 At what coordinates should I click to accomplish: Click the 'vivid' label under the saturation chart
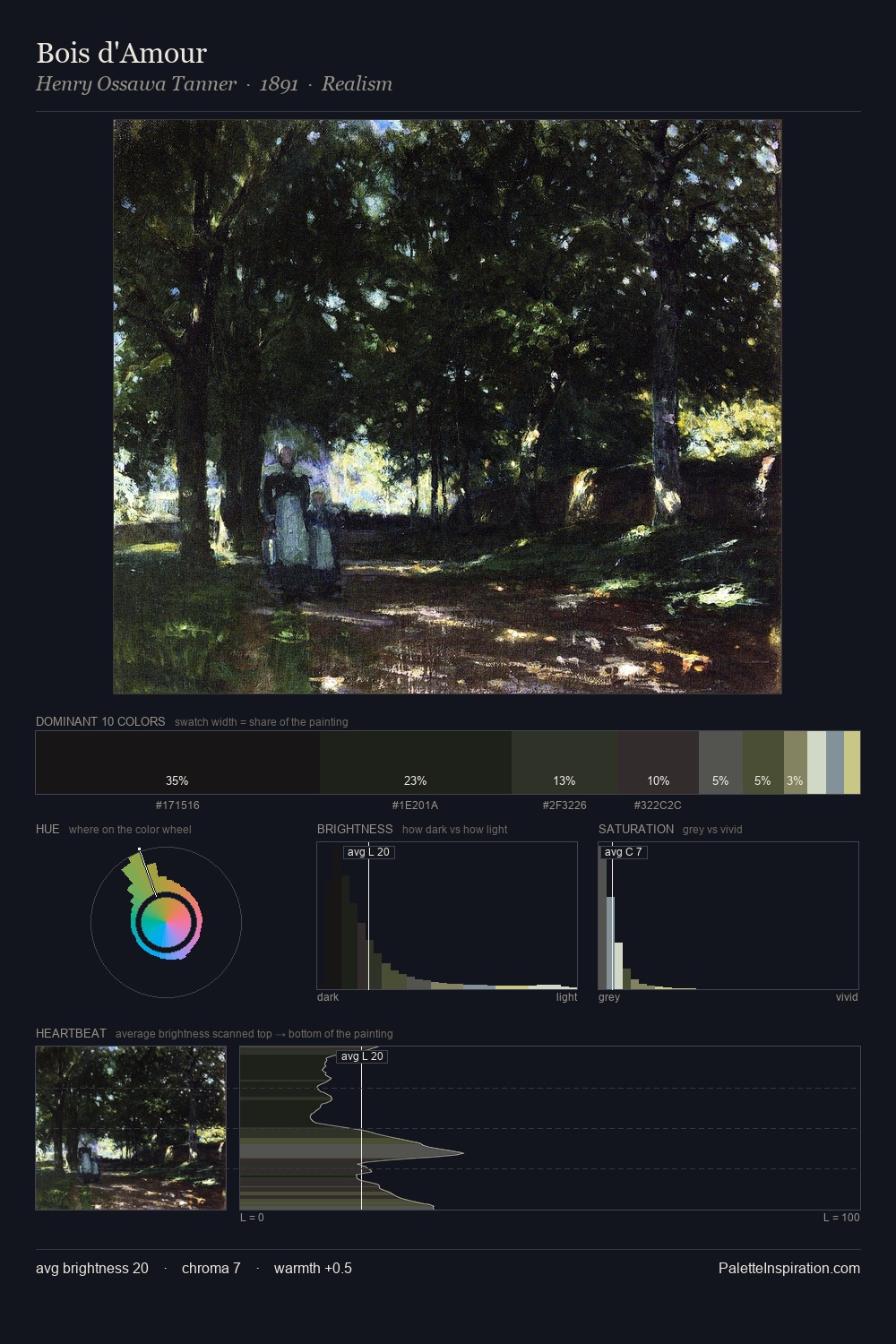847,997
